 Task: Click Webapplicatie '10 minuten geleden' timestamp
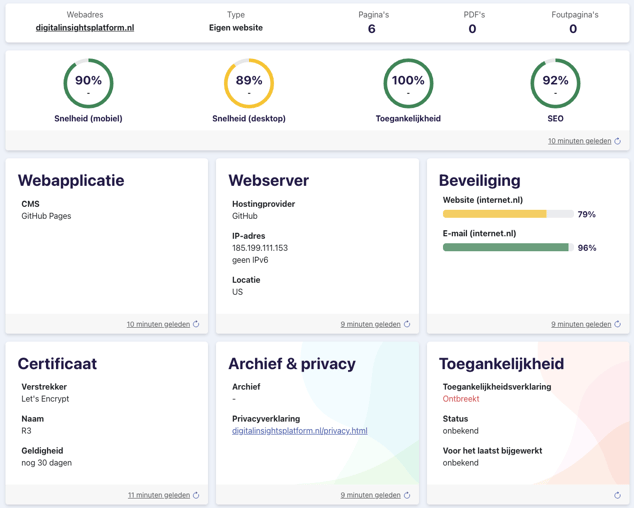[158, 324]
